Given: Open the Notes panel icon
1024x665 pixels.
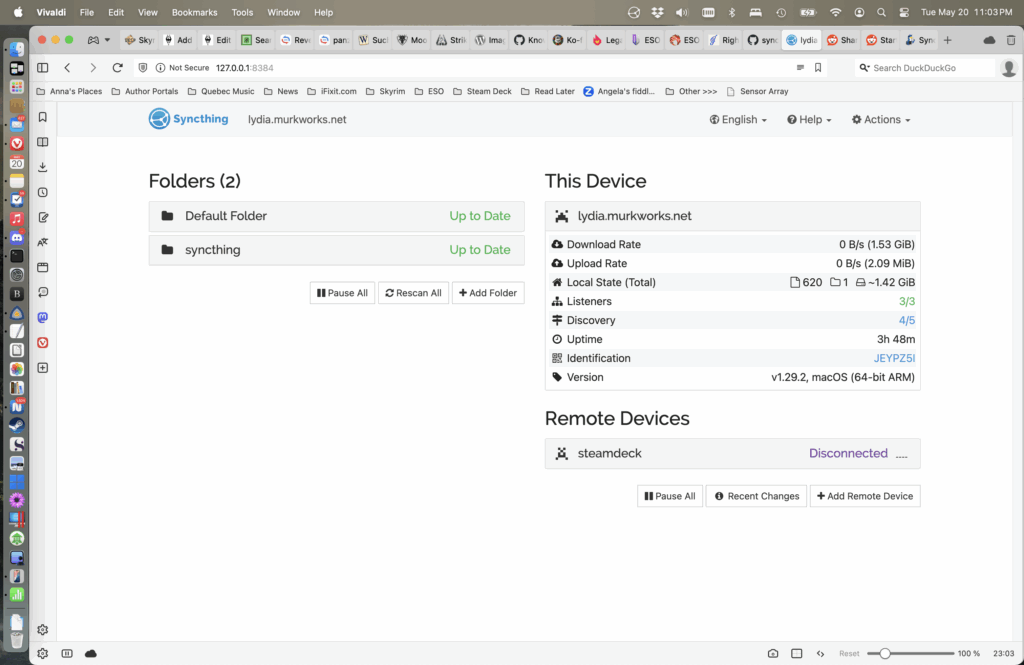Looking at the screenshot, I should point(43,217).
